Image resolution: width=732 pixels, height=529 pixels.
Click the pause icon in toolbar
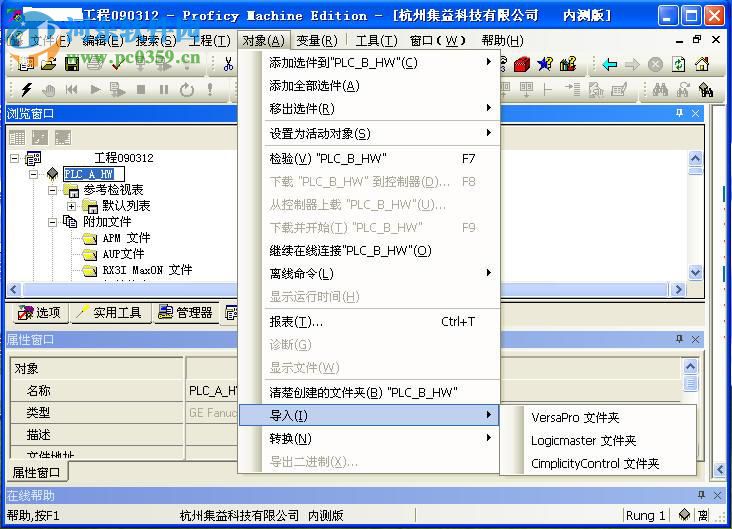pos(163,89)
